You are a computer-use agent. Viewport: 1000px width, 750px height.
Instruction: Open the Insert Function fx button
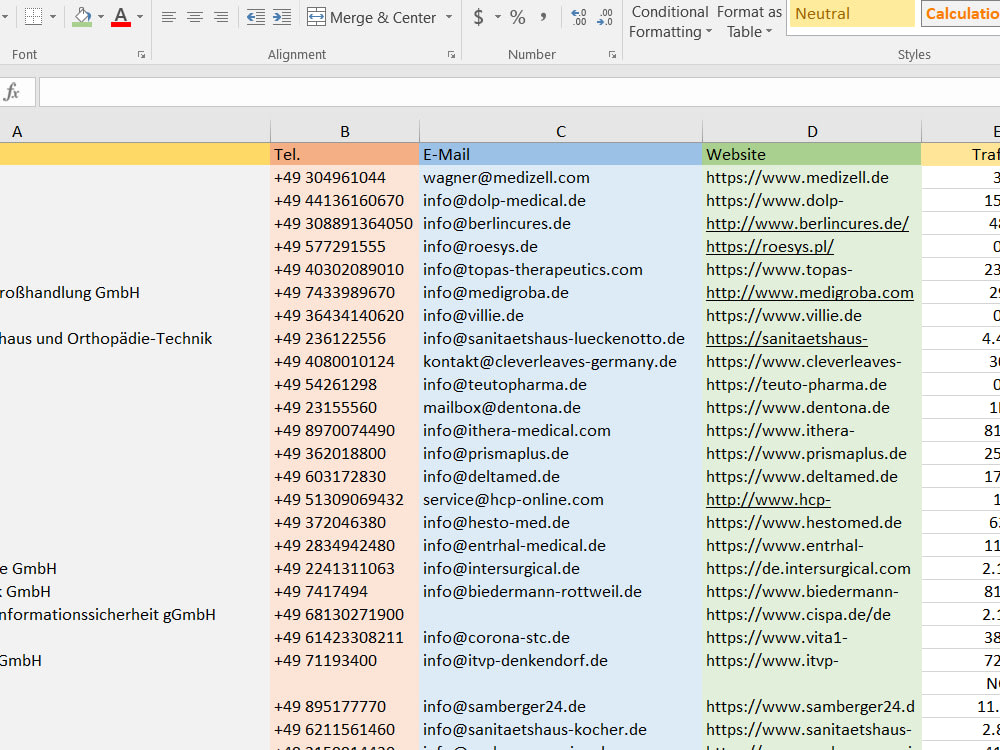coord(12,90)
